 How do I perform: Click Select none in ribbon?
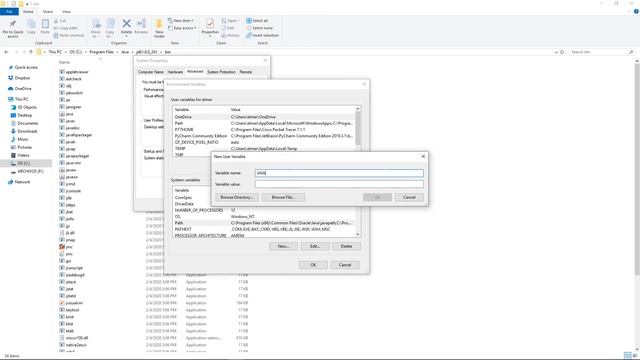260,28
